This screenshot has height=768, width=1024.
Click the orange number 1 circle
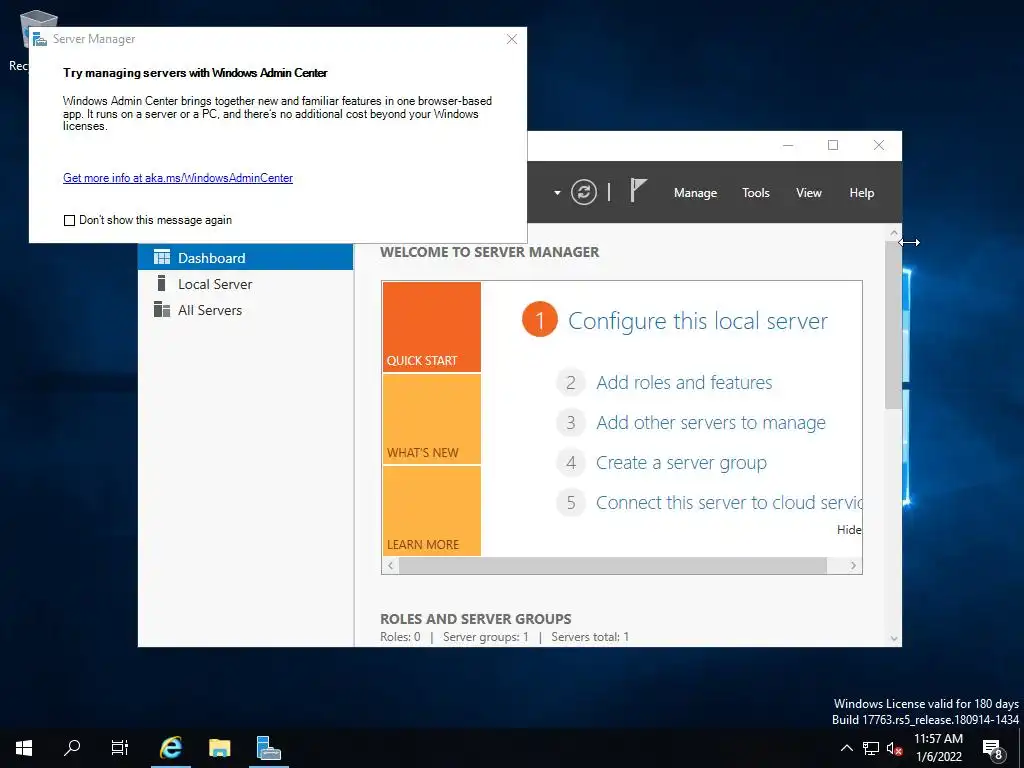coord(539,320)
